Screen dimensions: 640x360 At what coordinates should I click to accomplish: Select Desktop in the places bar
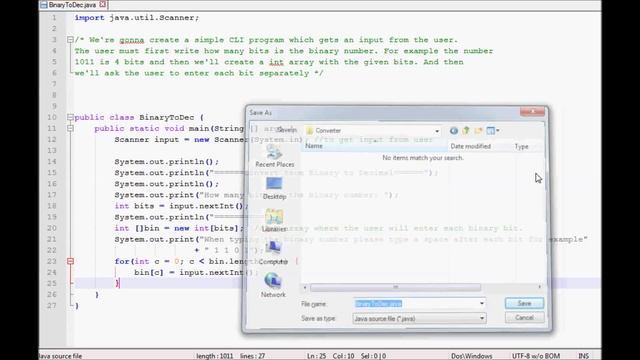(x=274, y=189)
